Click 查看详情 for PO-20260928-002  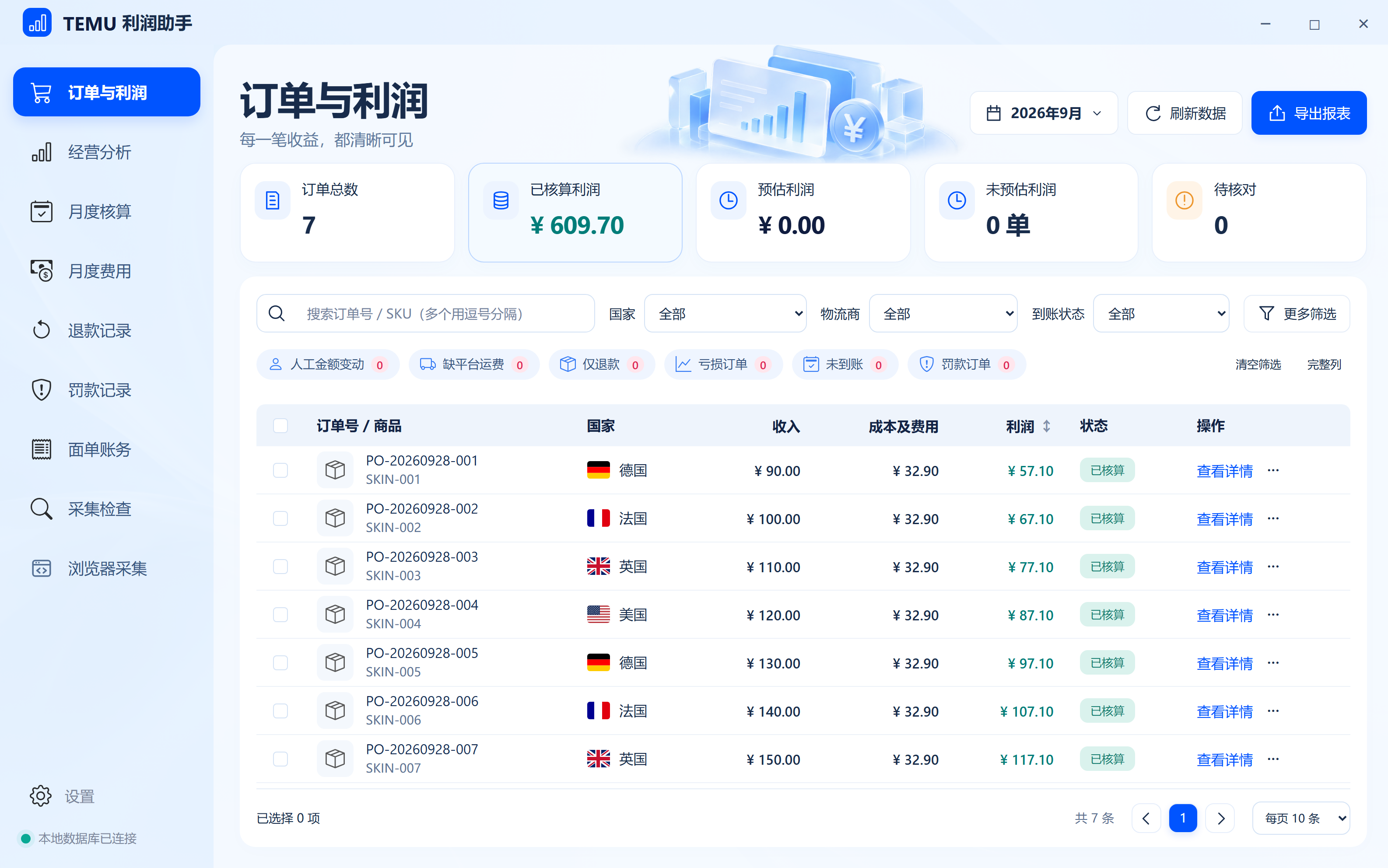1224,519
